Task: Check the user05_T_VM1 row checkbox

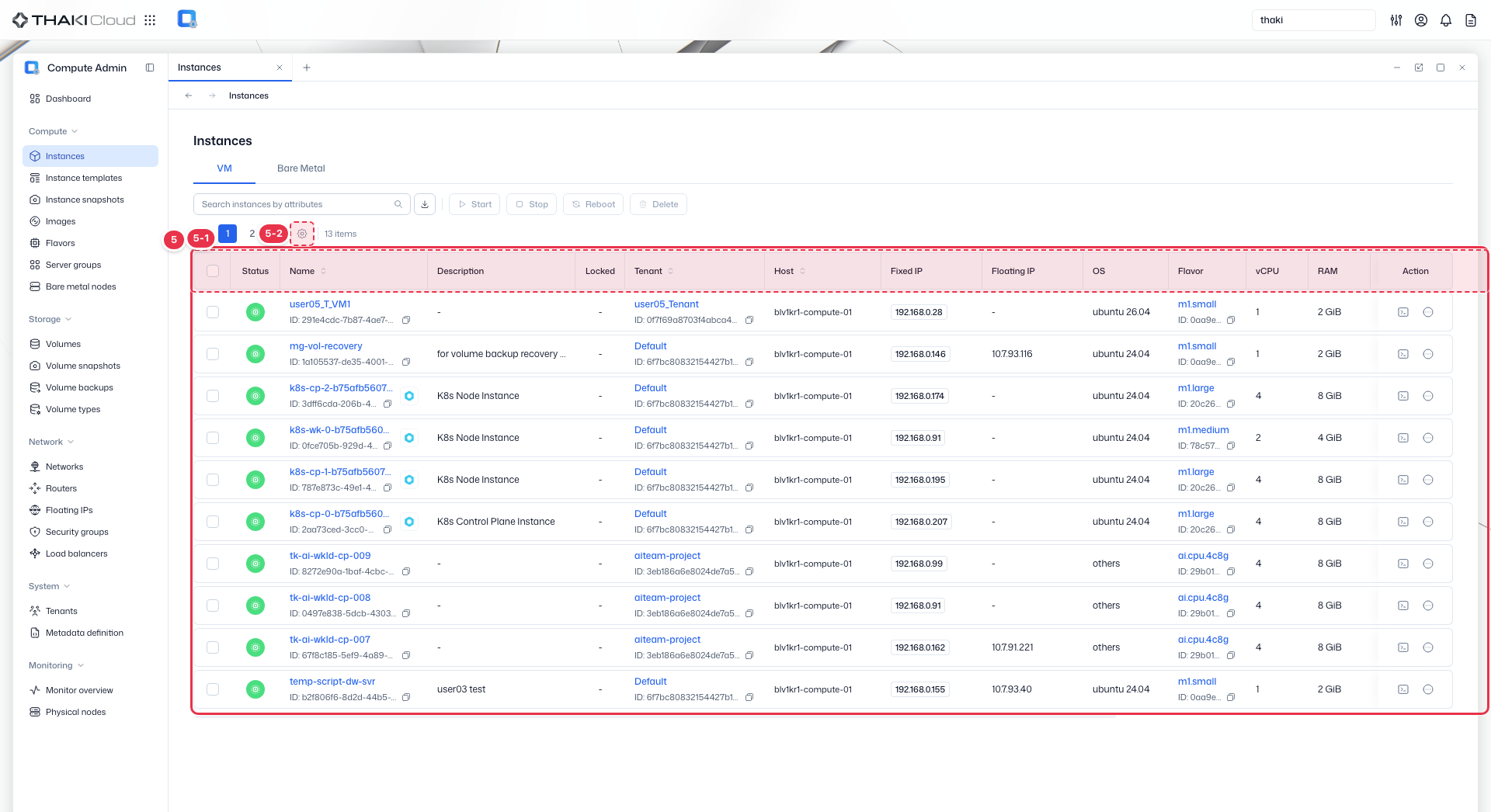Action: 213,312
